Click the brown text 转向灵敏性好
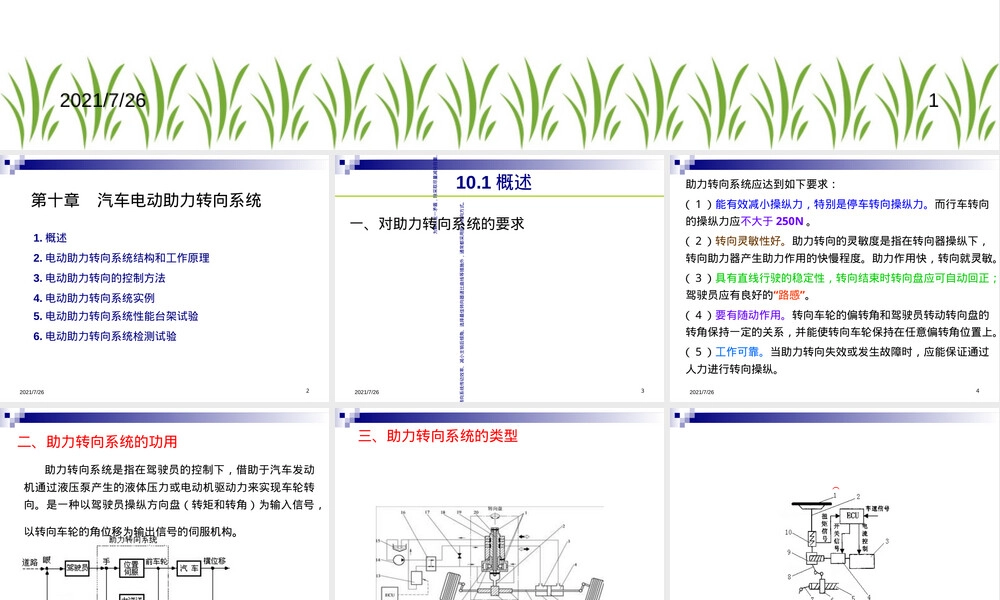Screen dimensions: 1000x600 point(747,241)
